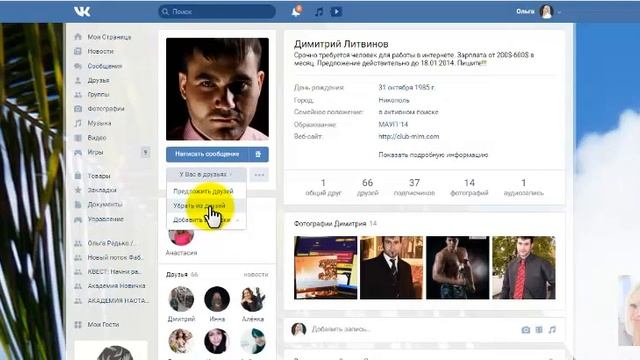
Task: Open Фотографии in the sidebar
Action: click(x=106, y=109)
